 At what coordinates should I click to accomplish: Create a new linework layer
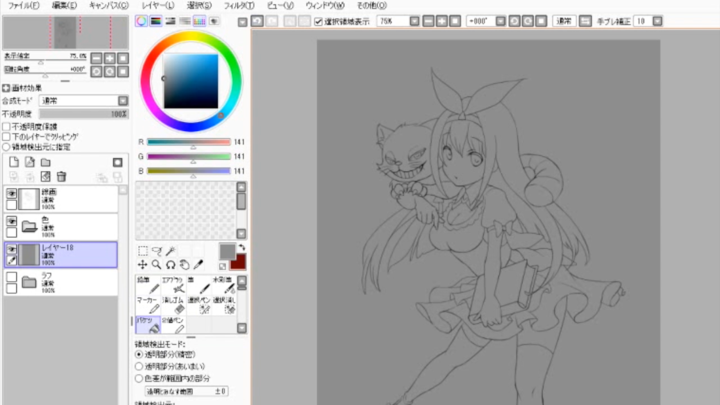click(30, 162)
